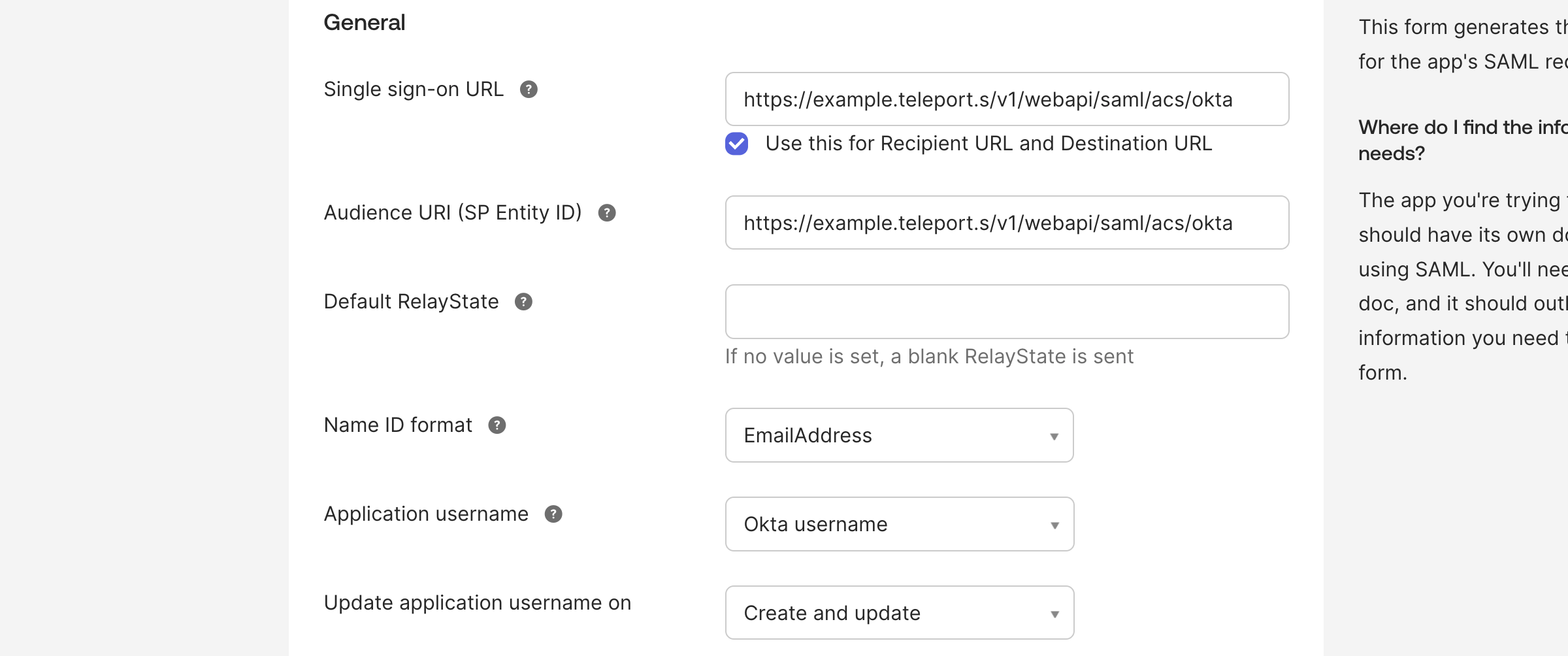The width and height of the screenshot is (1568, 656).
Task: Click the Okta username dropdown text
Action: pos(815,523)
